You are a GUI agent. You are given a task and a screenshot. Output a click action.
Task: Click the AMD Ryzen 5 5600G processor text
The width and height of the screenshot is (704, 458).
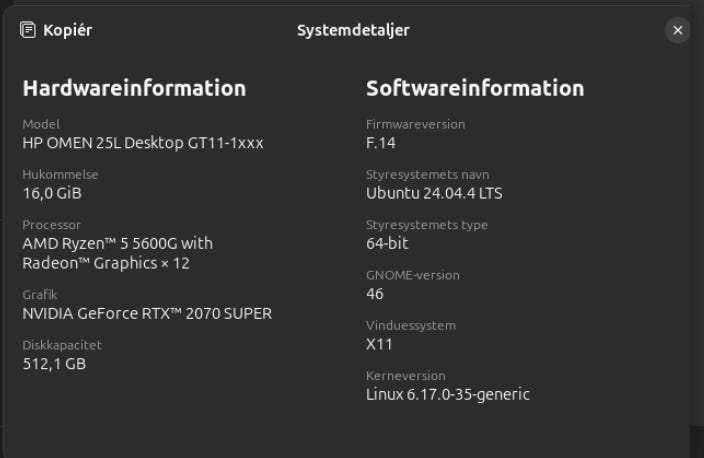tap(118, 253)
